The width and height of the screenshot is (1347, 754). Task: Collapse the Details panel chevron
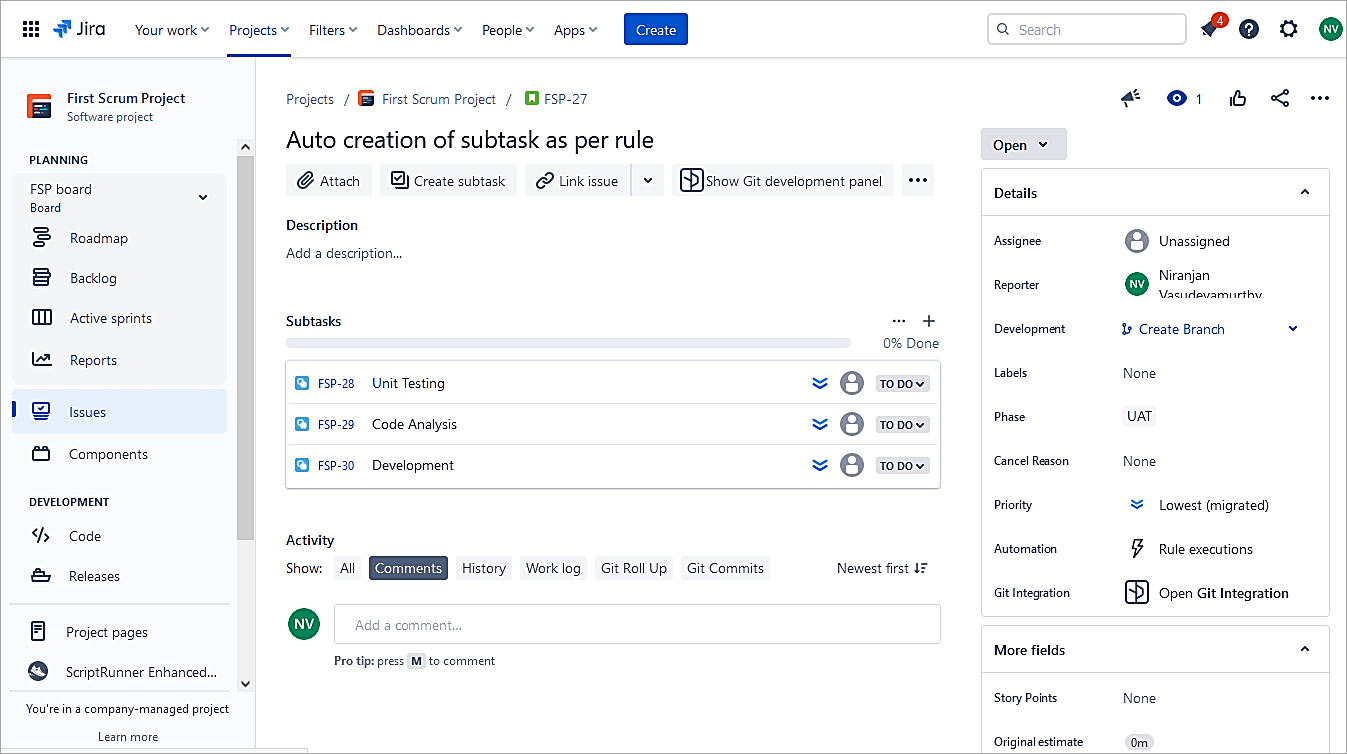pos(1304,192)
